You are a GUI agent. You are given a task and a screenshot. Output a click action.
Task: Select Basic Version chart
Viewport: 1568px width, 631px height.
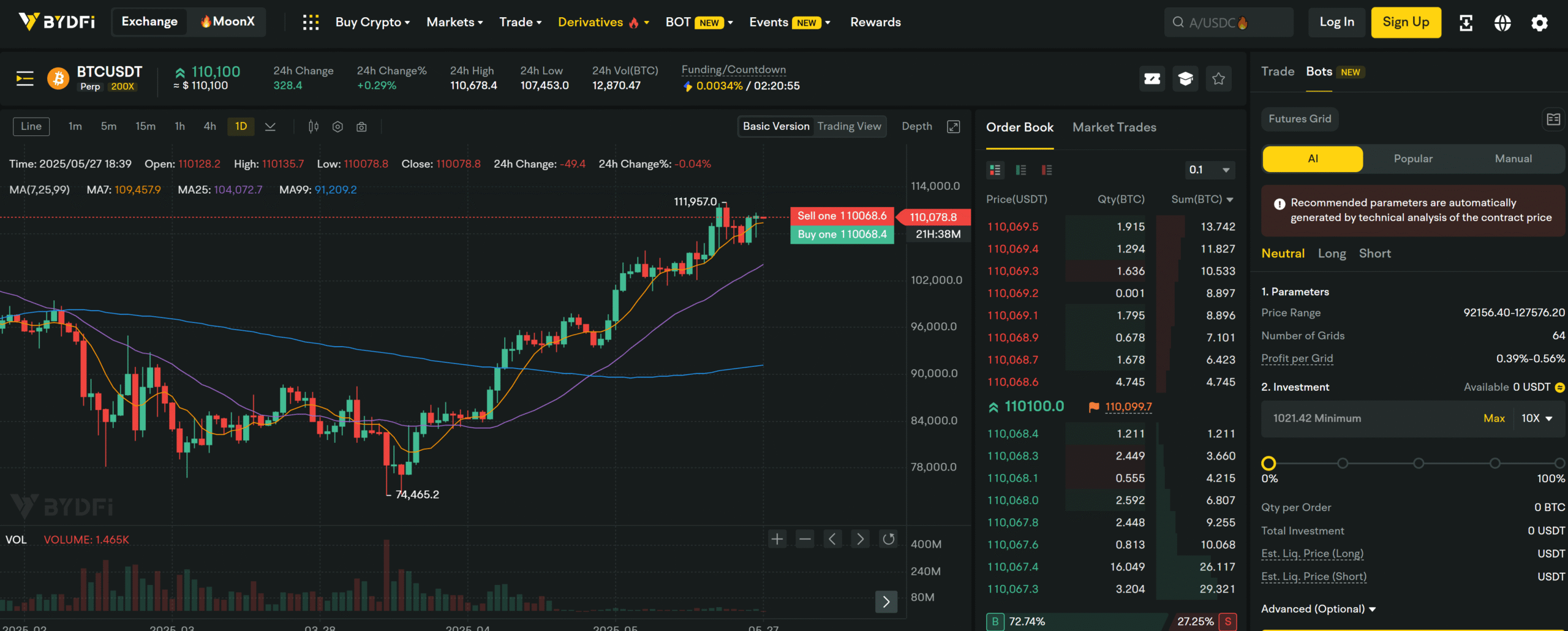point(776,126)
